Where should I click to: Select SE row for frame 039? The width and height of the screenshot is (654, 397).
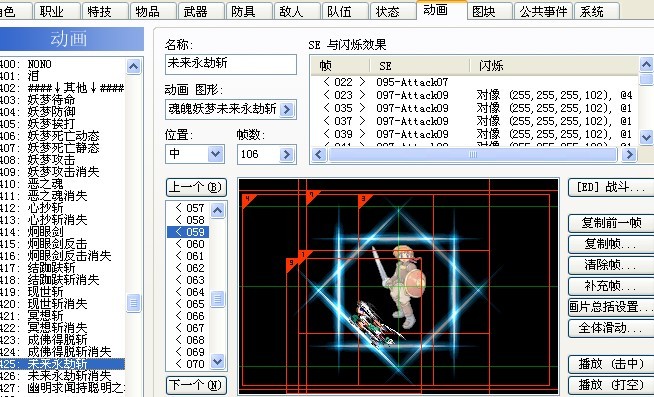pyautogui.click(x=474, y=134)
